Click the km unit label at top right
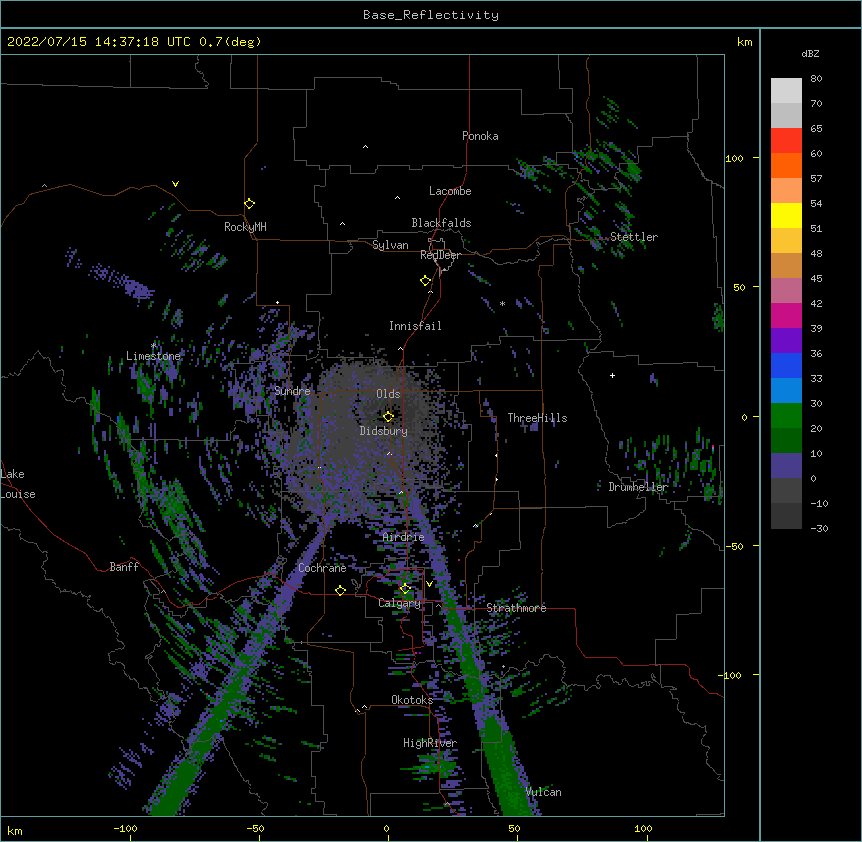The height and width of the screenshot is (842, 862). click(x=745, y=42)
